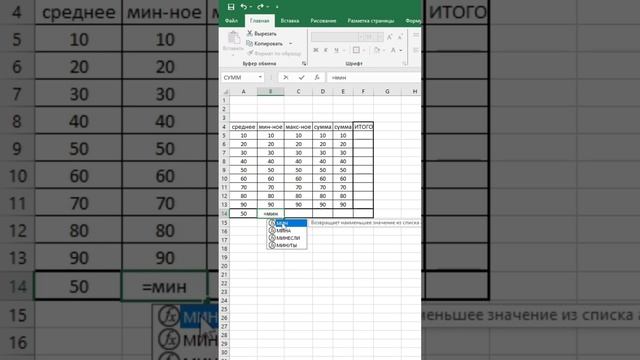Click the ИТОГО header cell in Excel window
640x360 pixels.
(363, 127)
